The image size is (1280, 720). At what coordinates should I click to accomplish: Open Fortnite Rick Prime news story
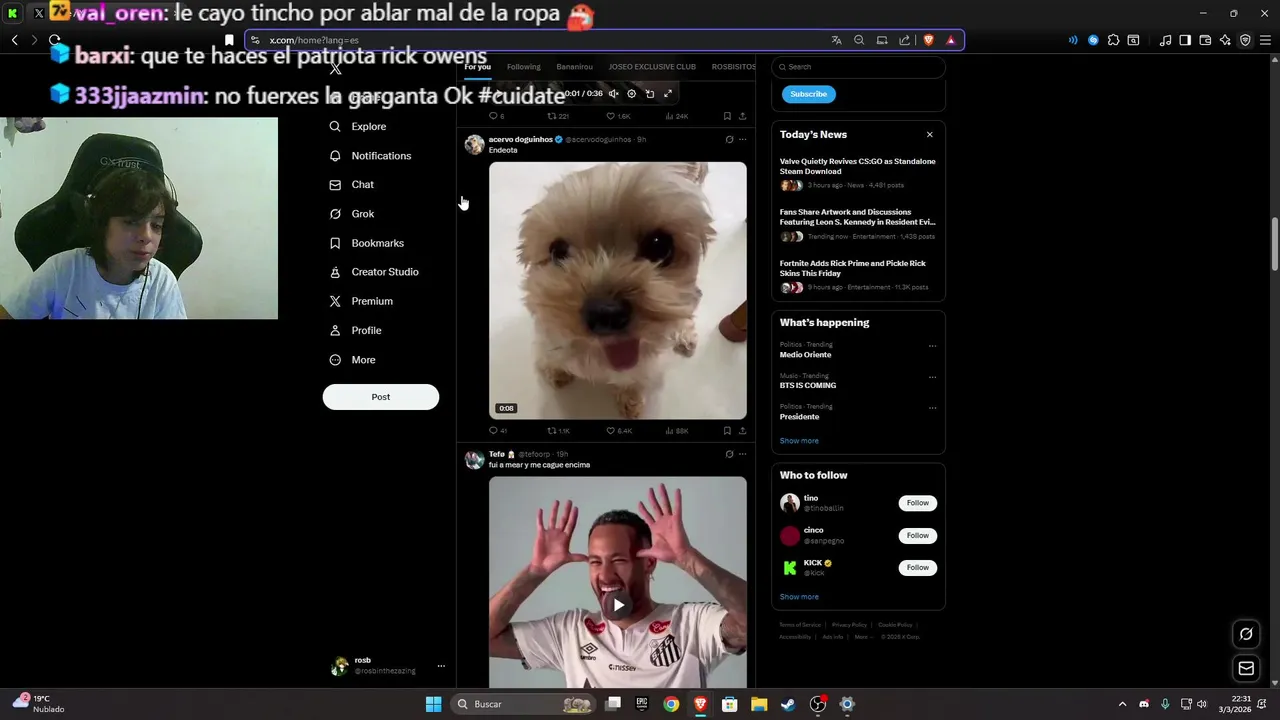858,275
